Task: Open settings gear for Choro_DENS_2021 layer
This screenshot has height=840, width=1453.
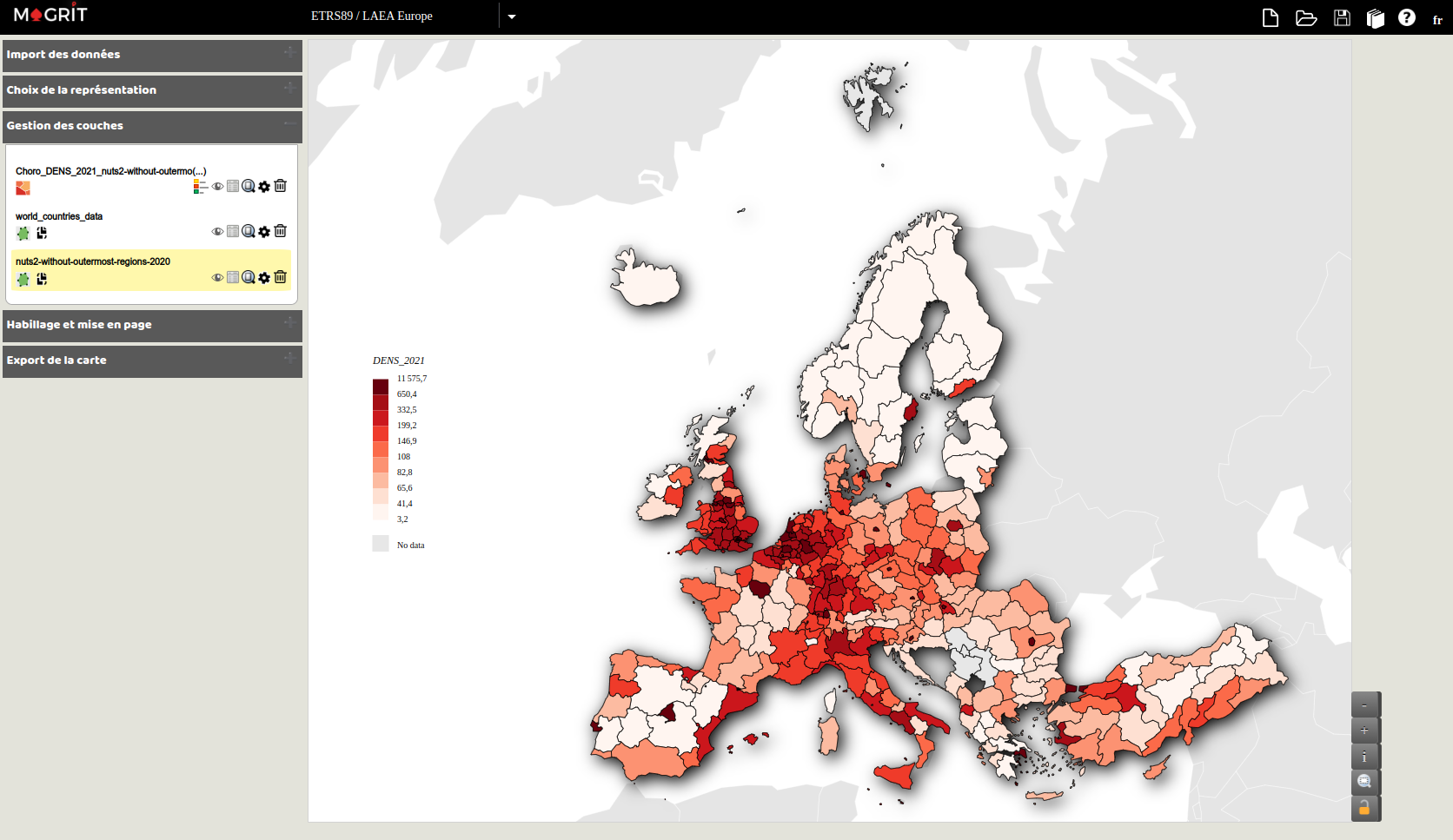Action: point(264,186)
